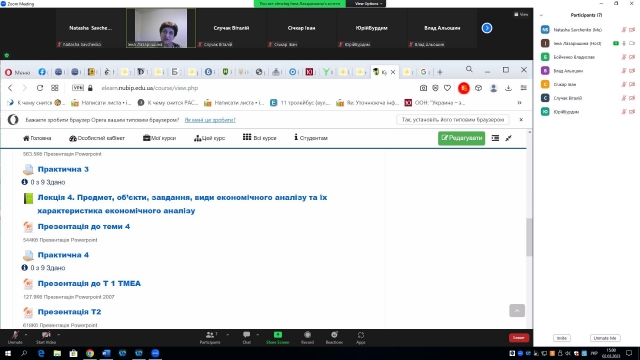Go to Головна in course navigation

tap(37, 138)
